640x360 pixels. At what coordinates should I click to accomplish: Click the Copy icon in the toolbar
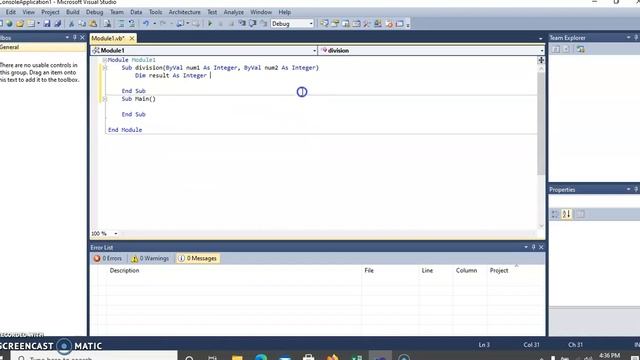click(82, 24)
